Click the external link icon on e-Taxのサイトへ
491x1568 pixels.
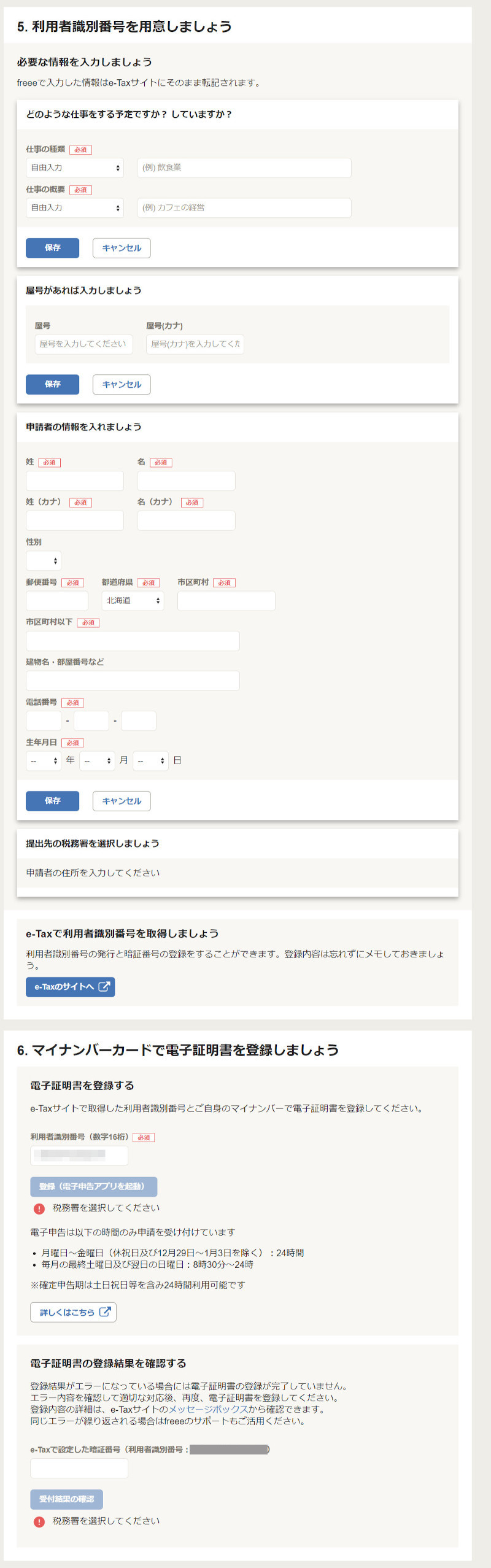[104, 986]
